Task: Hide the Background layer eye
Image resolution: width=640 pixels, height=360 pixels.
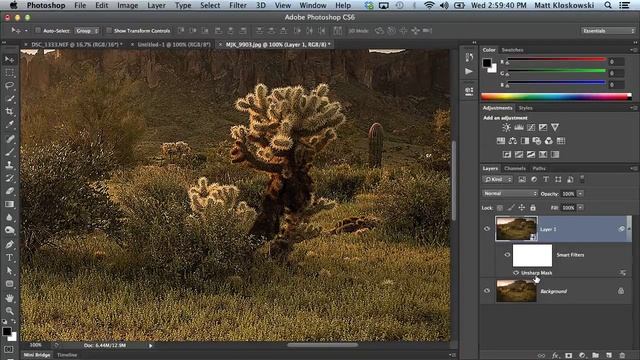Action: click(x=487, y=291)
